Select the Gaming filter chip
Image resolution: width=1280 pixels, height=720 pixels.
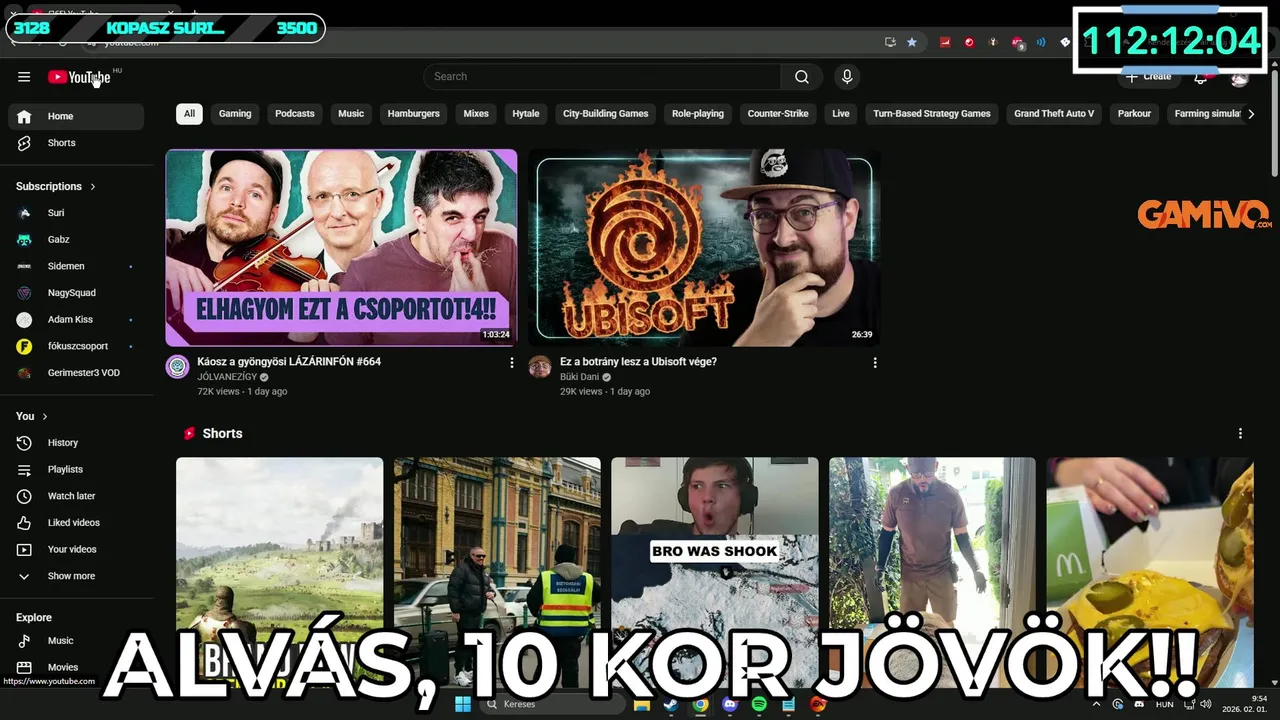click(x=235, y=114)
